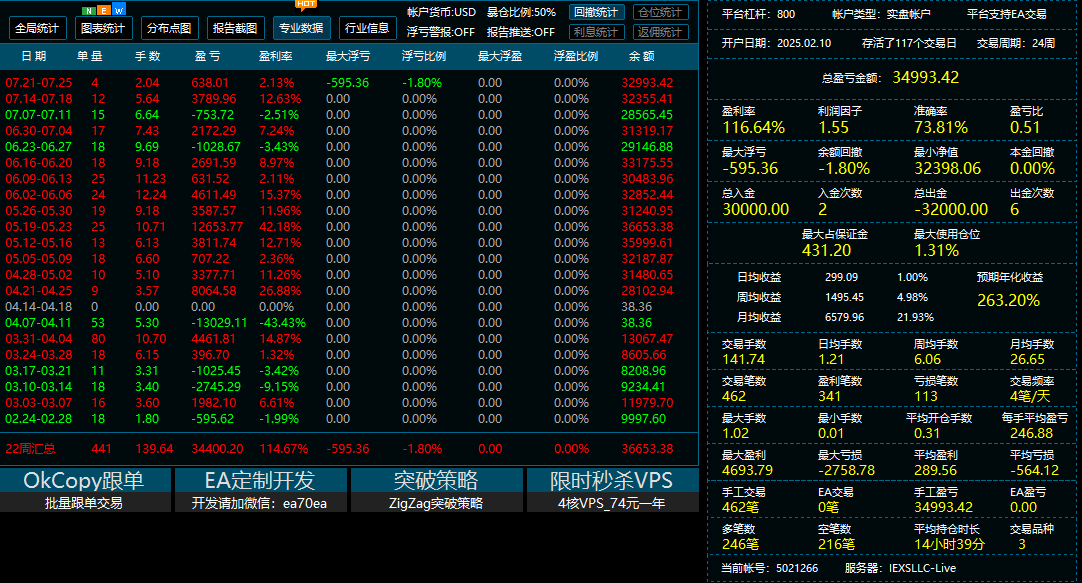Switch to the 专业数据 tab
The width and height of the screenshot is (1082, 583).
coord(301,28)
